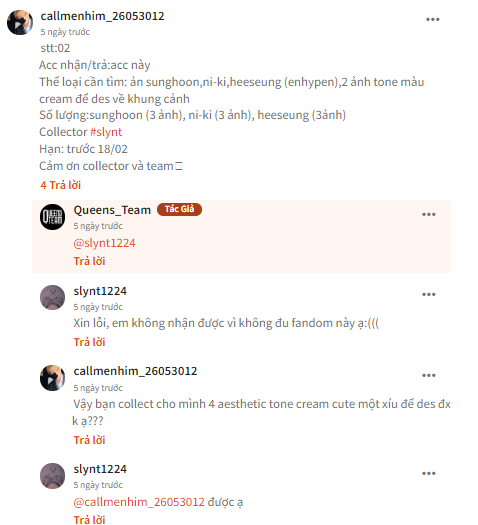478x525 pixels.
Task: Click 'Trả lời' under the 'được ạ' reply
Action: click(x=89, y=519)
